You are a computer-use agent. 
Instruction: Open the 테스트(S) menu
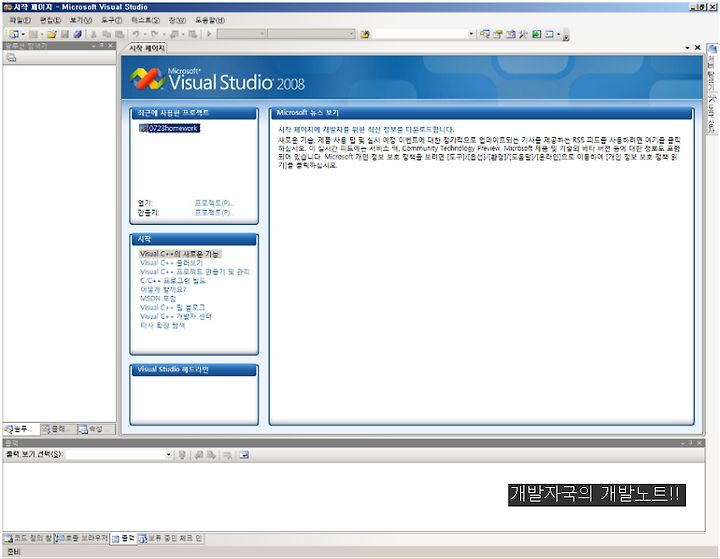pos(146,20)
